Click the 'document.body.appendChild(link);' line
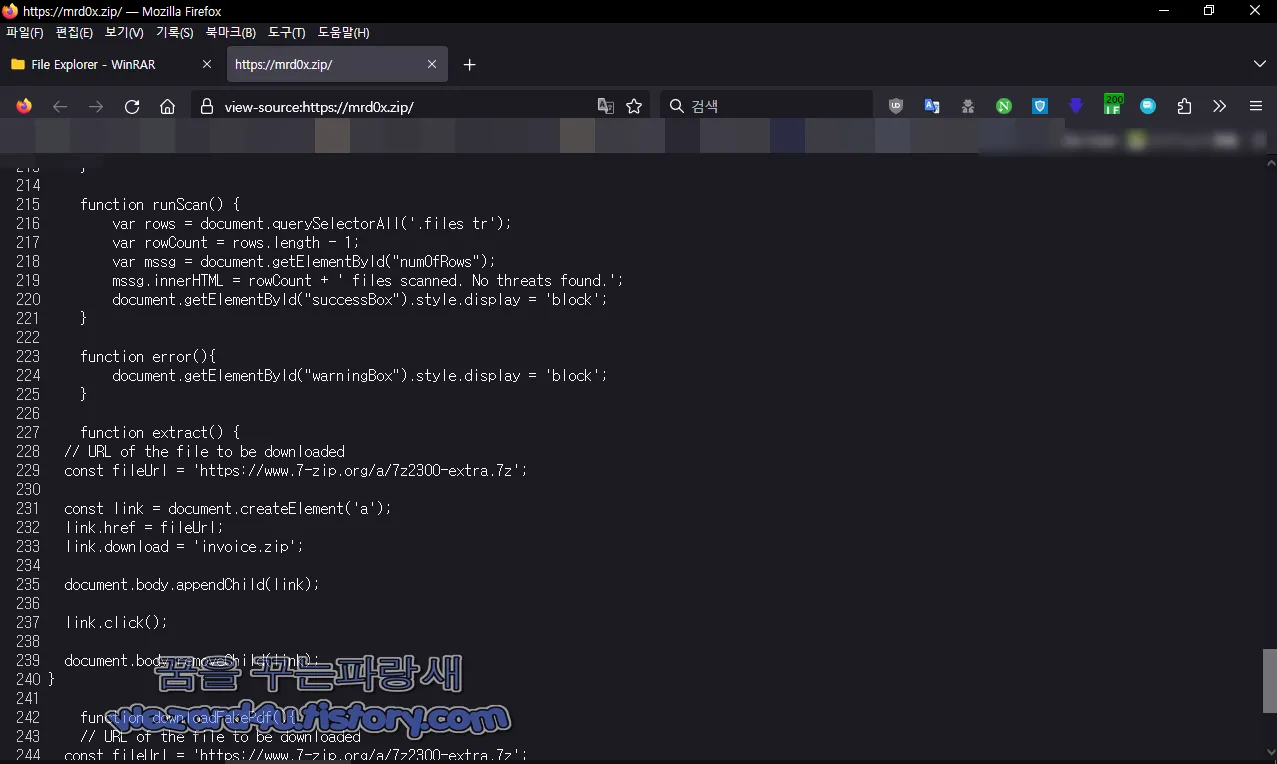Image resolution: width=1277 pixels, height=764 pixels. point(192,584)
